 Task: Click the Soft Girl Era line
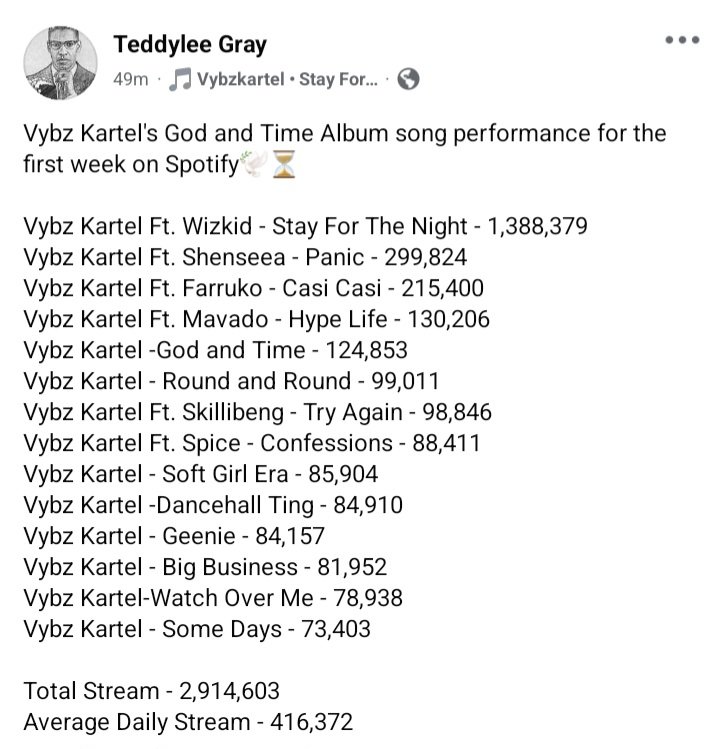201,474
